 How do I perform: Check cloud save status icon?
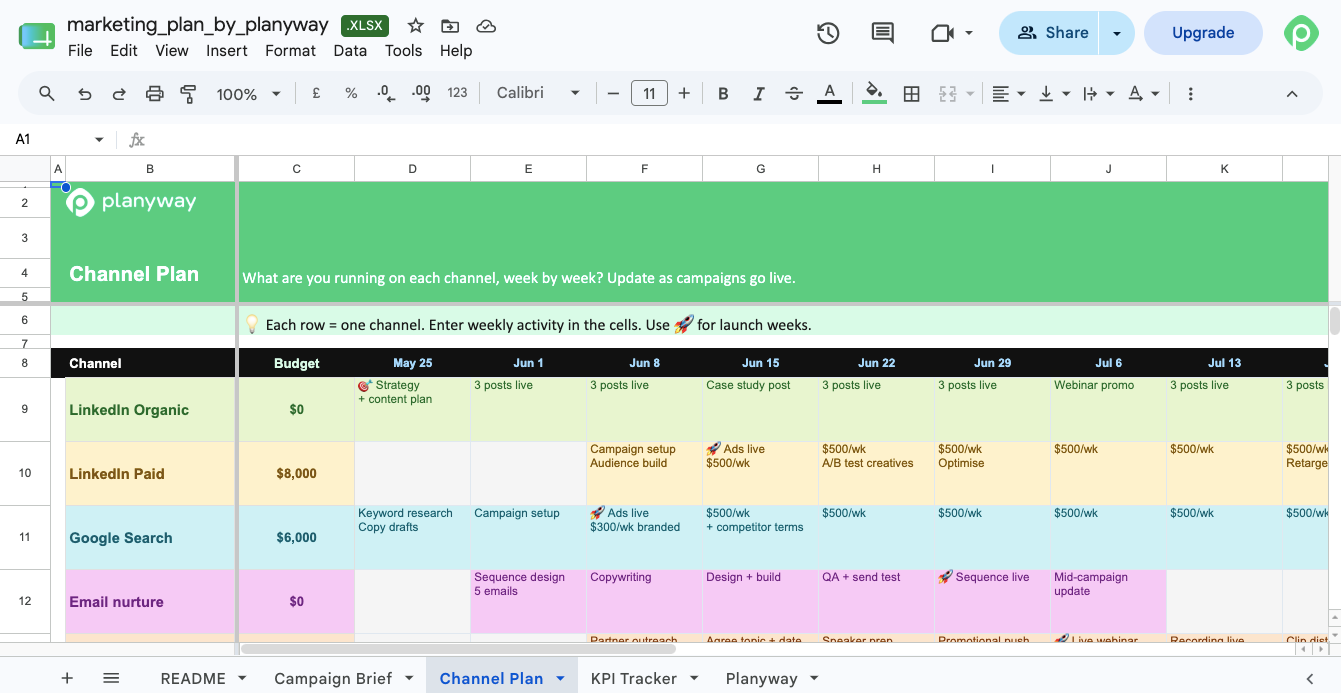(x=485, y=26)
